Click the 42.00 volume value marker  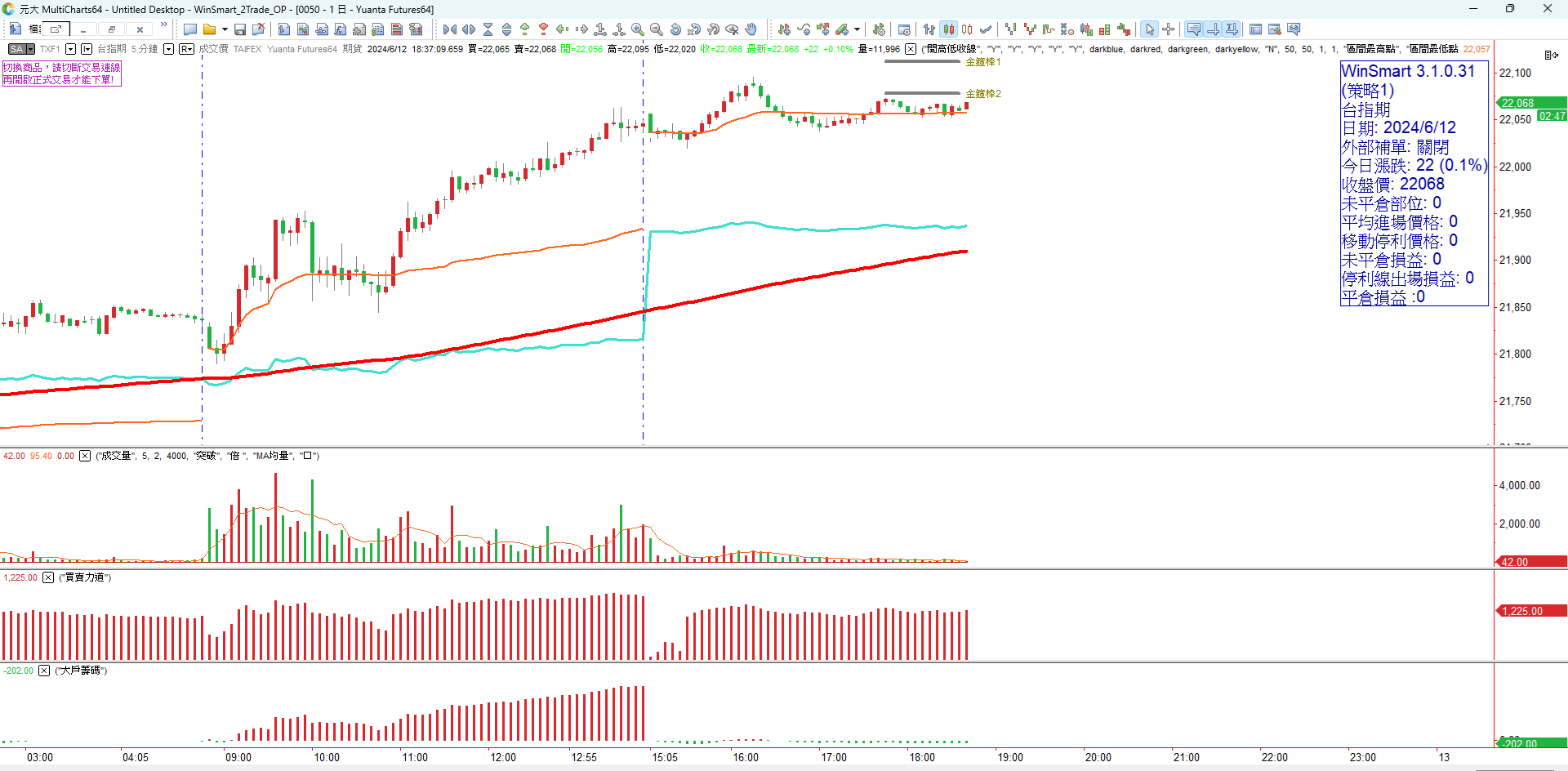pos(1530,562)
